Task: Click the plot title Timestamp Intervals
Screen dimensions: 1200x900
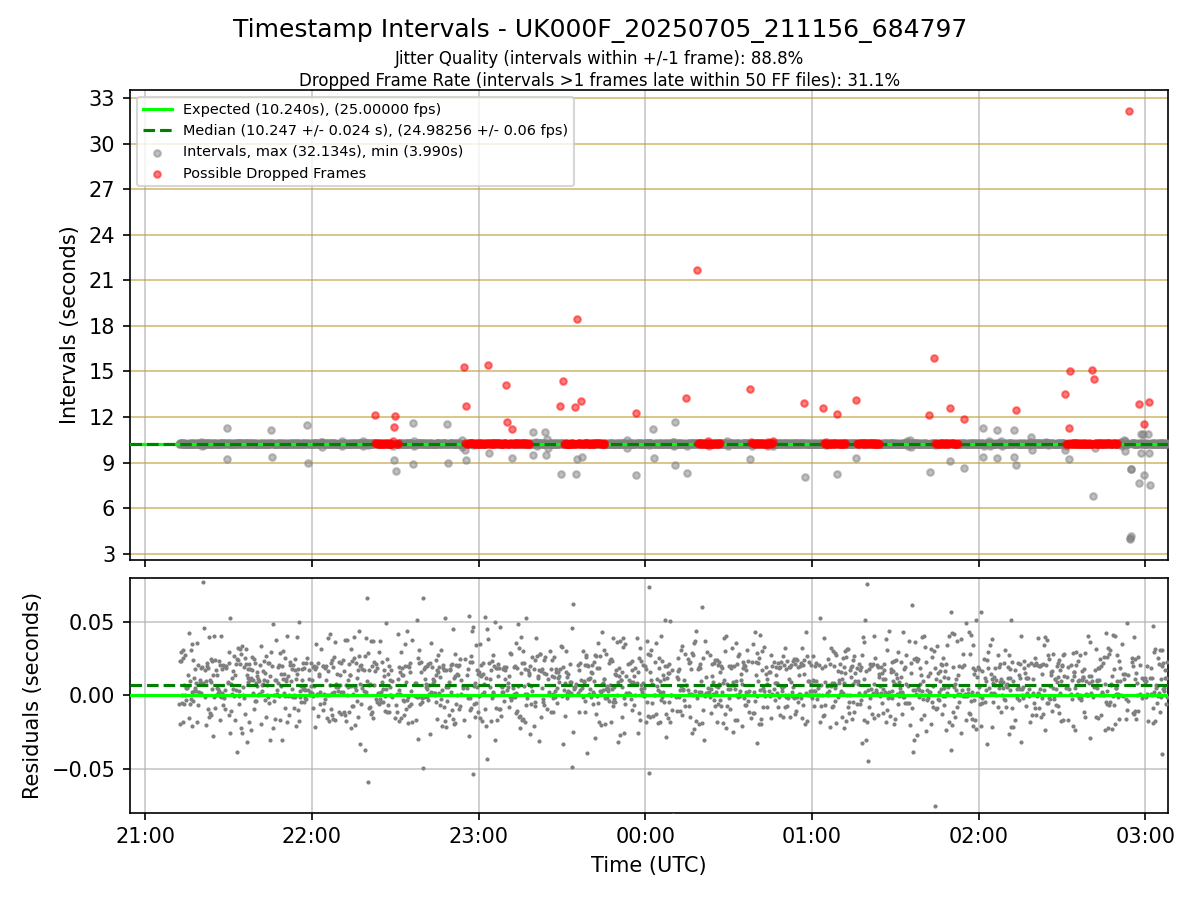Action: pos(600,29)
